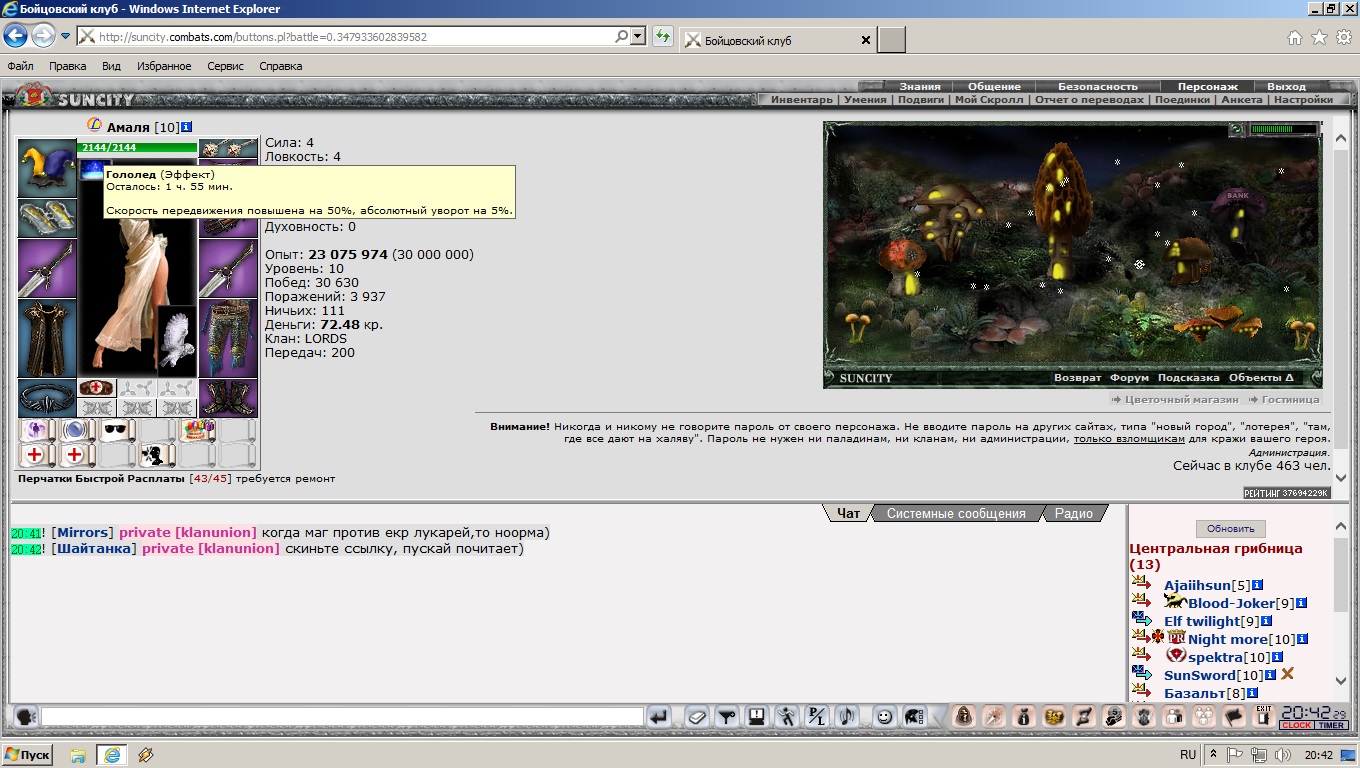The height and width of the screenshot is (768, 1360).
Task: Expand the Объекты list on the map
Action: pyautogui.click(x=1261, y=378)
